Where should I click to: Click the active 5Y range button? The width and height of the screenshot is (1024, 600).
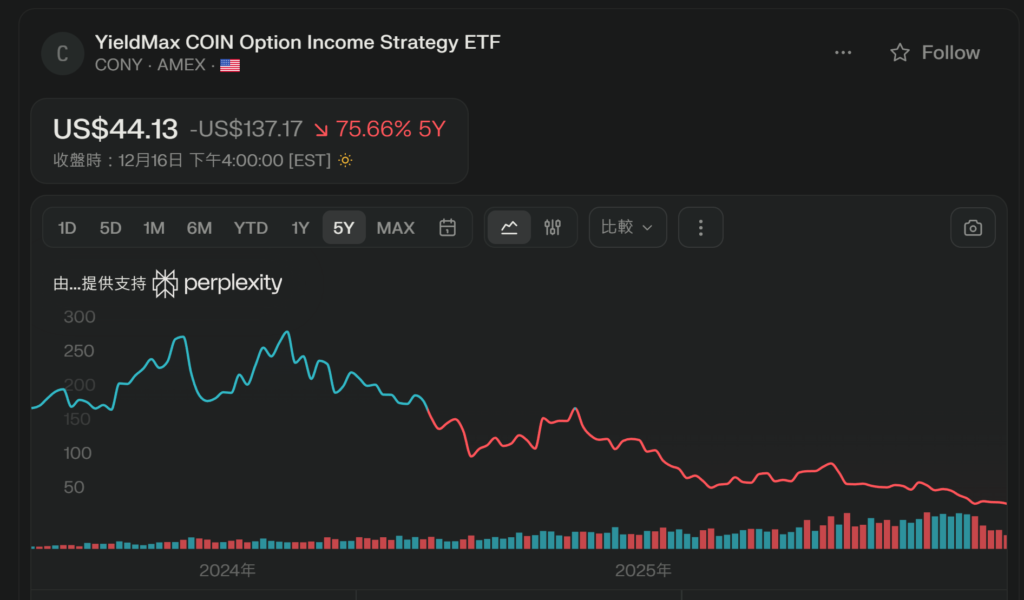(344, 228)
